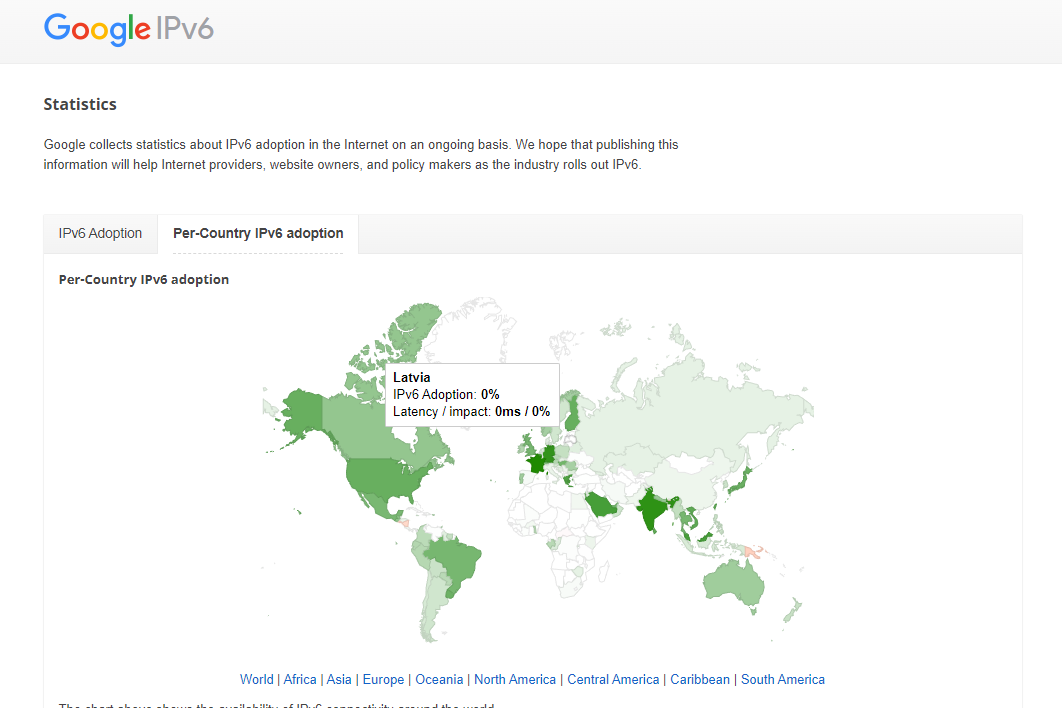Screen dimensions: 1062x708
Task: Click New Zealand on the map
Action: [792, 610]
